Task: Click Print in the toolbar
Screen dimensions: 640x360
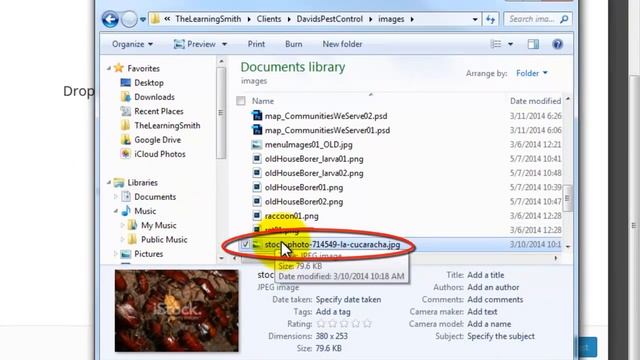Action: (x=256, y=44)
